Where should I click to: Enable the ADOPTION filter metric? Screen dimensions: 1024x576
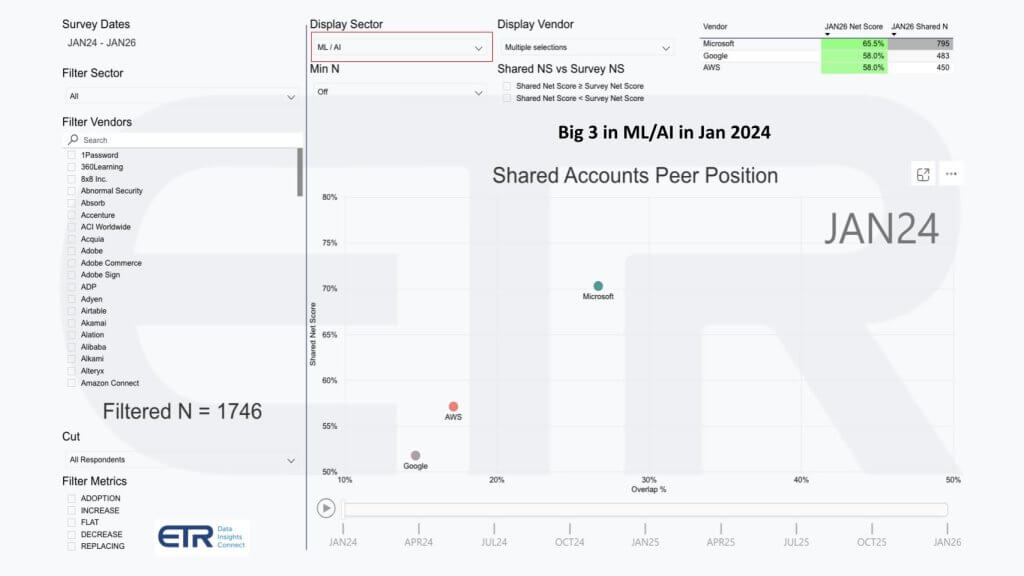71,498
